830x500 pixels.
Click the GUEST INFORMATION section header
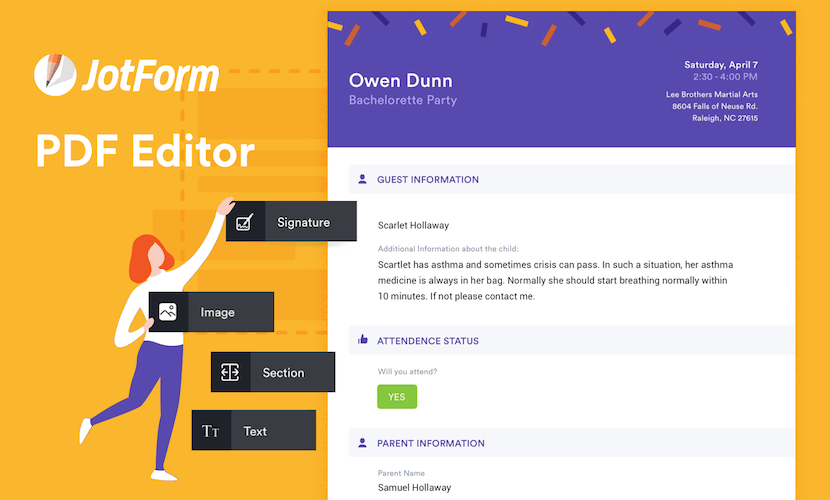click(572, 179)
